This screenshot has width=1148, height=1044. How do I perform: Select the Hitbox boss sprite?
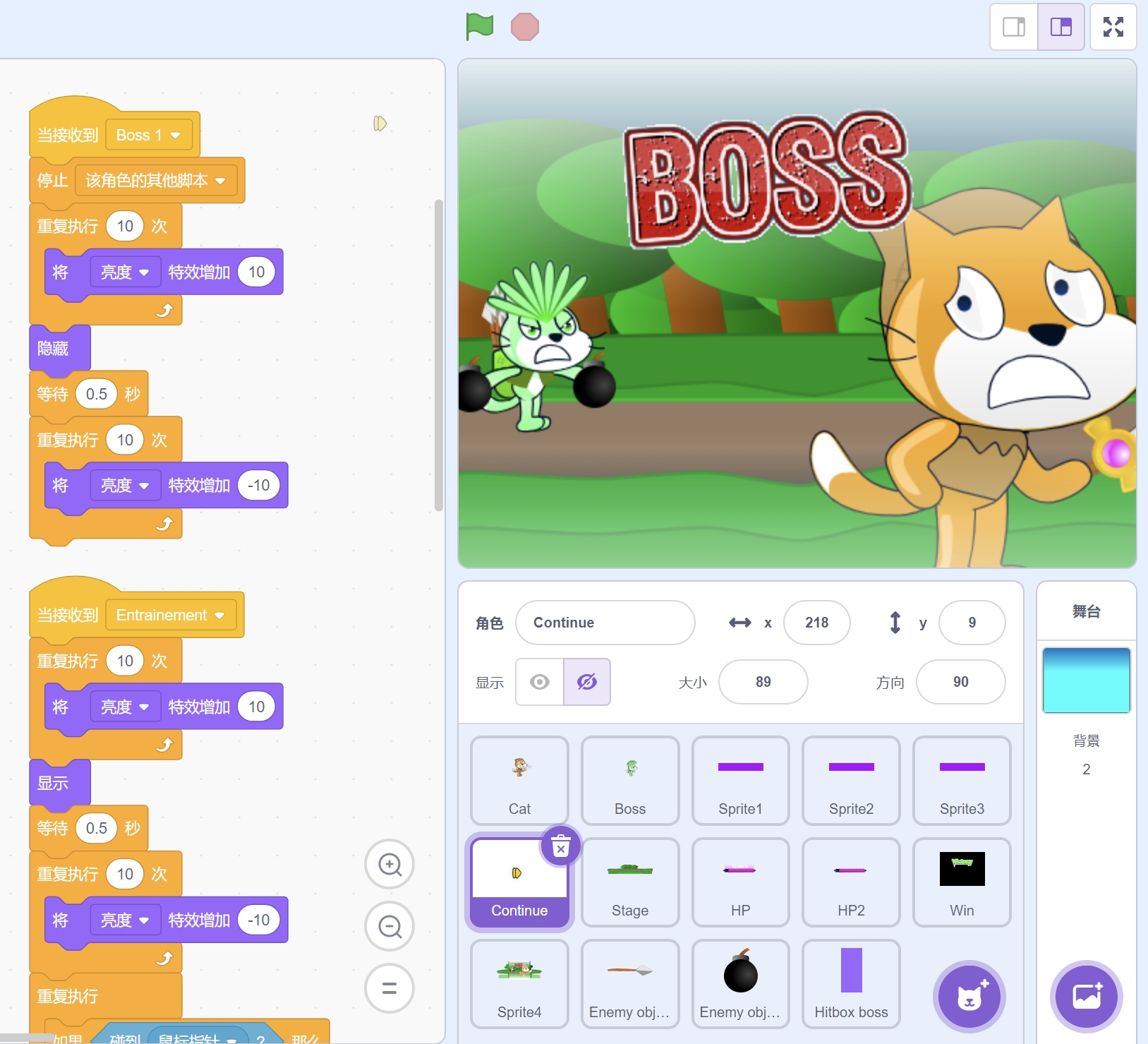point(851,983)
